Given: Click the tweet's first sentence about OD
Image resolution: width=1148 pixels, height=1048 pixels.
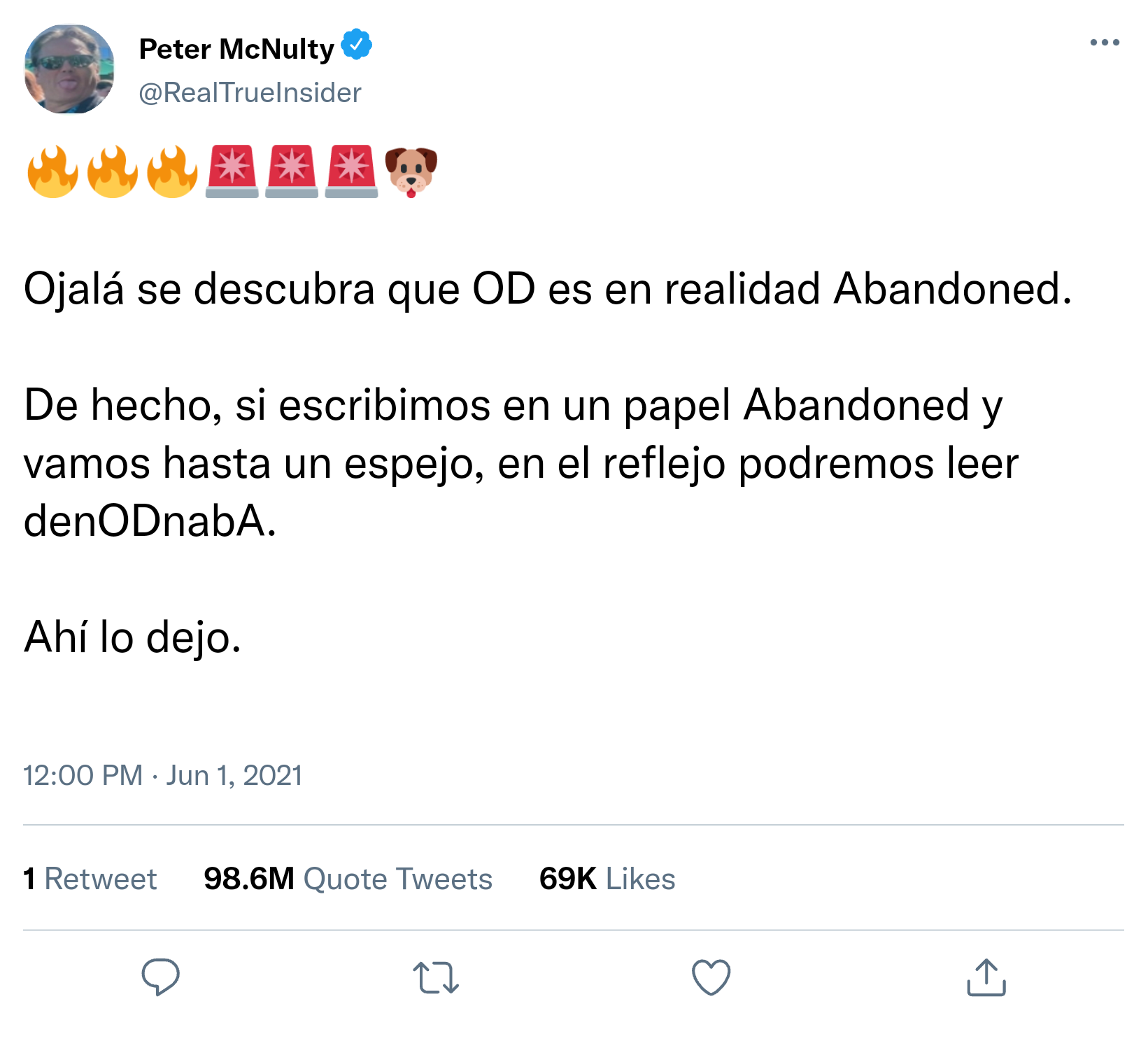Looking at the screenshot, I should coord(548,289).
